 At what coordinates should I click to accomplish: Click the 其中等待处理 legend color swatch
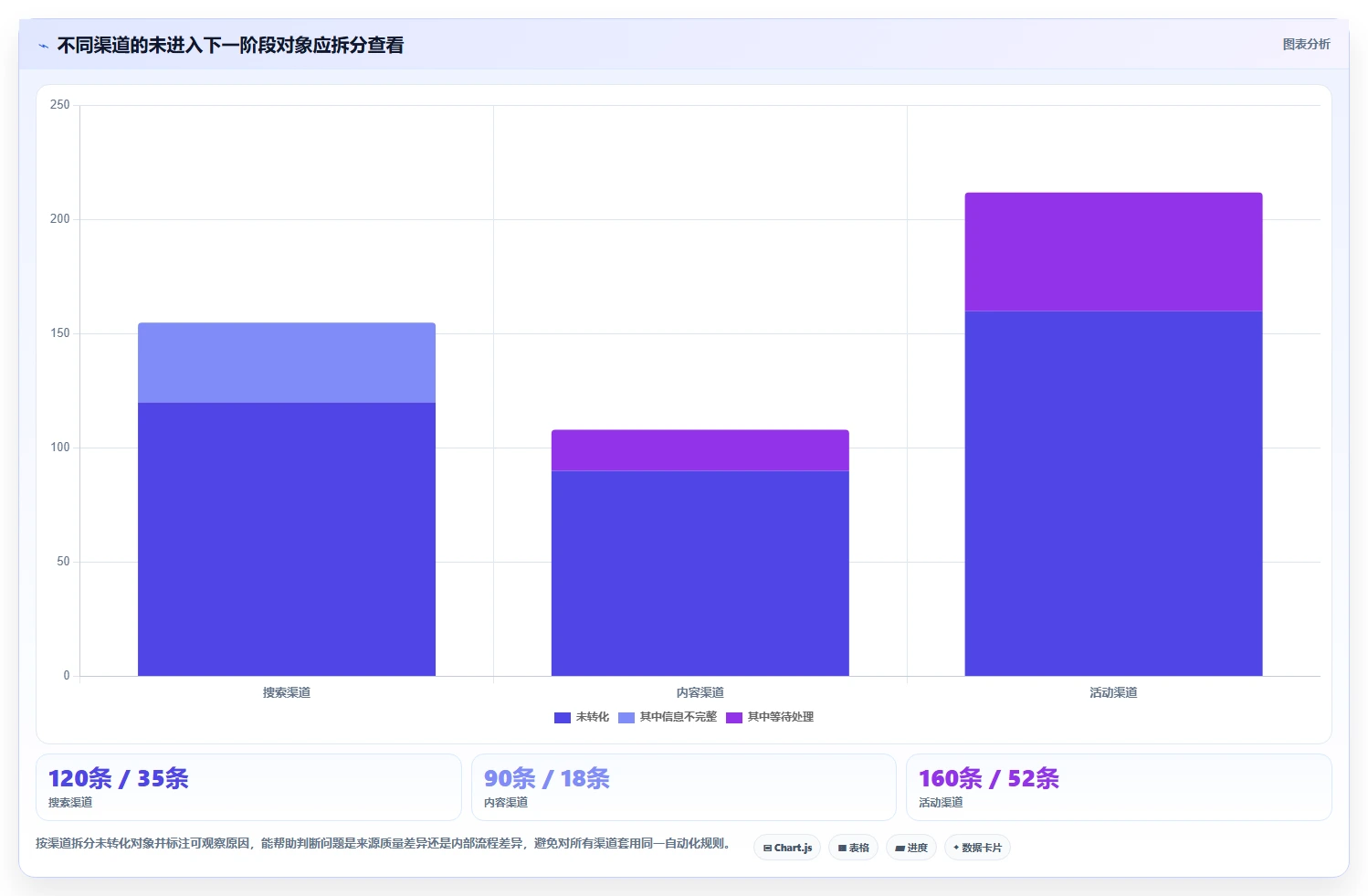point(734,718)
